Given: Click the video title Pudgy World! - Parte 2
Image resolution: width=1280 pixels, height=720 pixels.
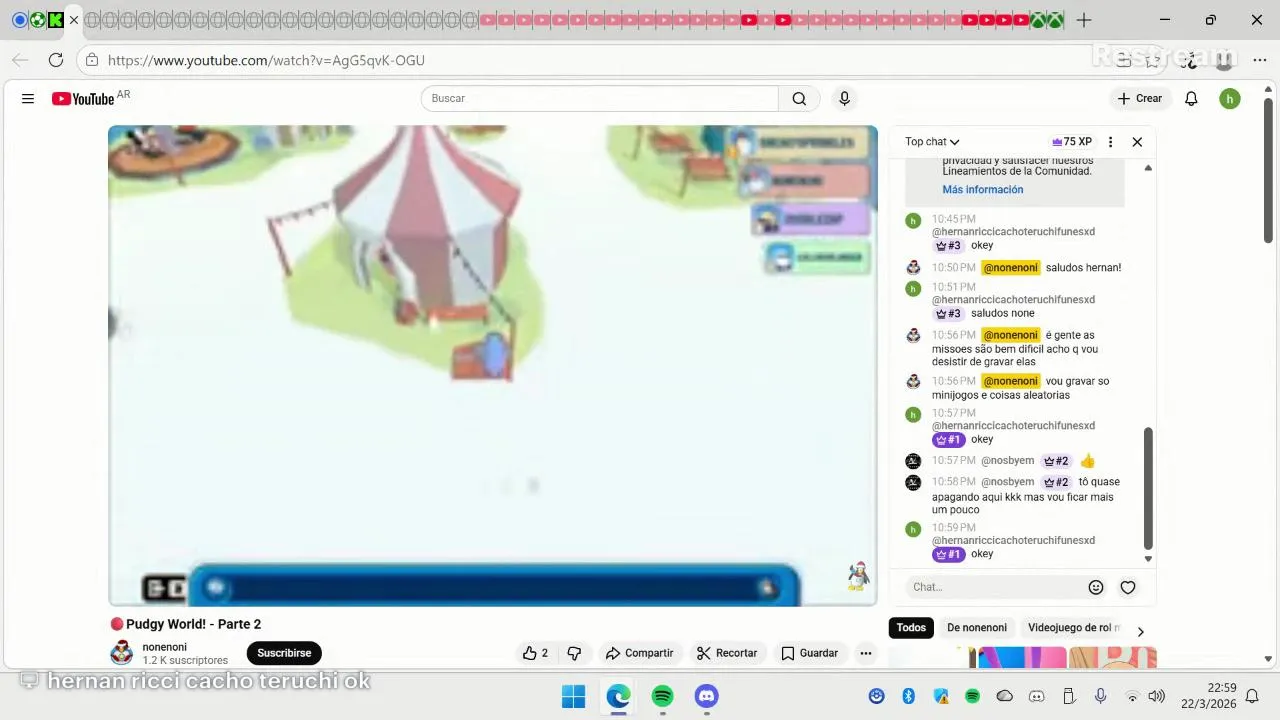Looking at the screenshot, I should (x=193, y=624).
